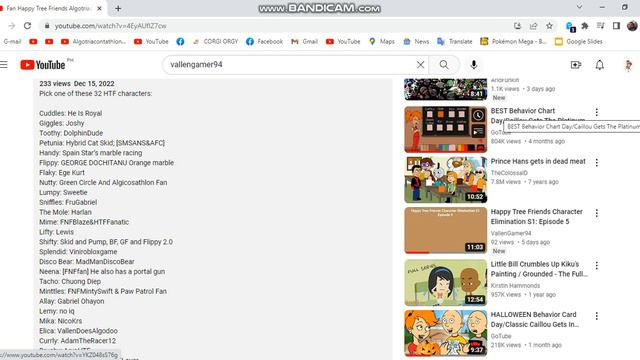Open the Gmail bookmark with the M icon
The image size is (640, 360).
click(304, 42)
